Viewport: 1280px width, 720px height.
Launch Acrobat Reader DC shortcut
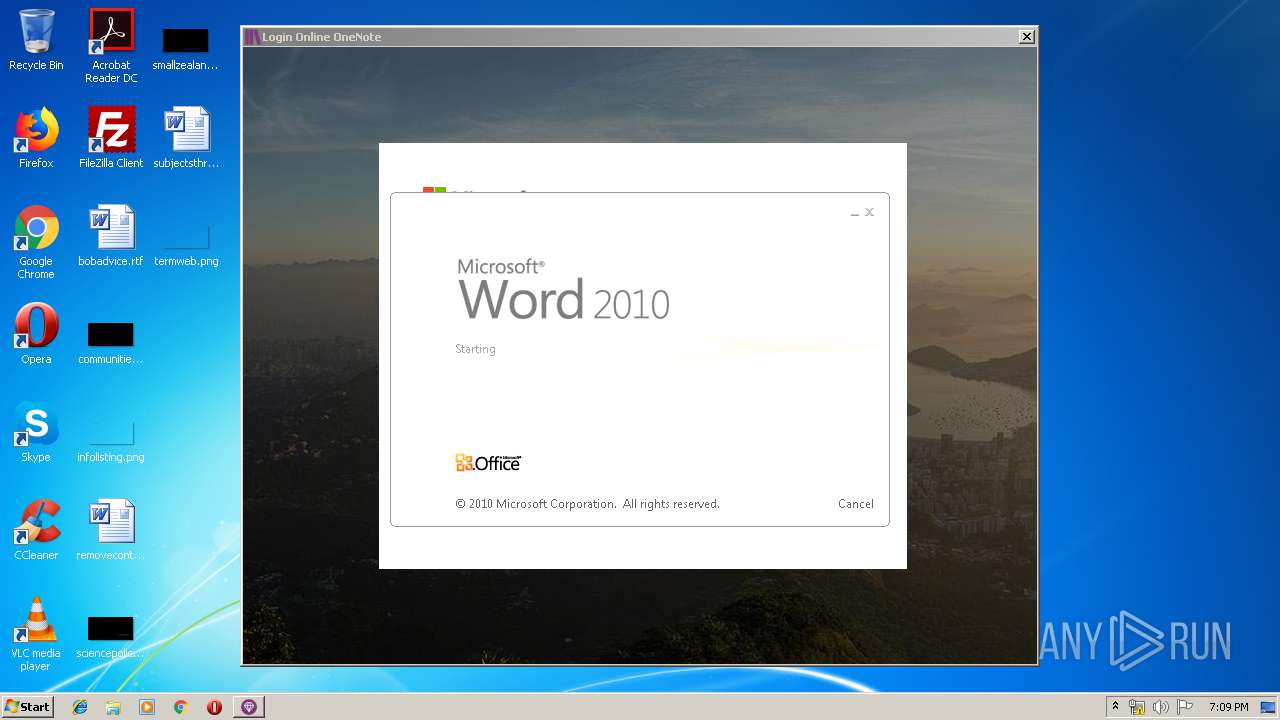coord(111,46)
